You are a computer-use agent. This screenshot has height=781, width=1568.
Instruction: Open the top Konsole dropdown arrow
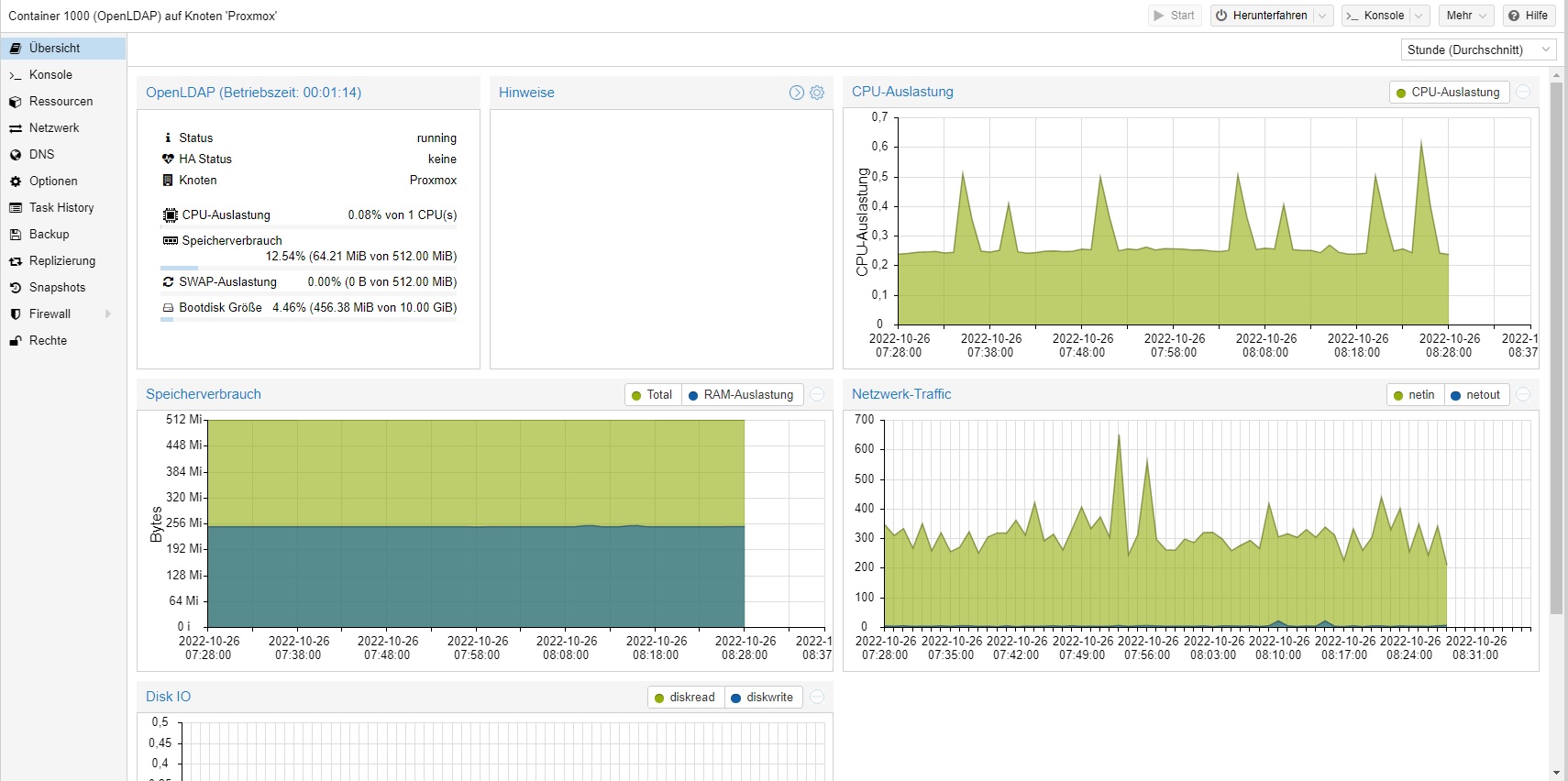pyautogui.click(x=1419, y=16)
